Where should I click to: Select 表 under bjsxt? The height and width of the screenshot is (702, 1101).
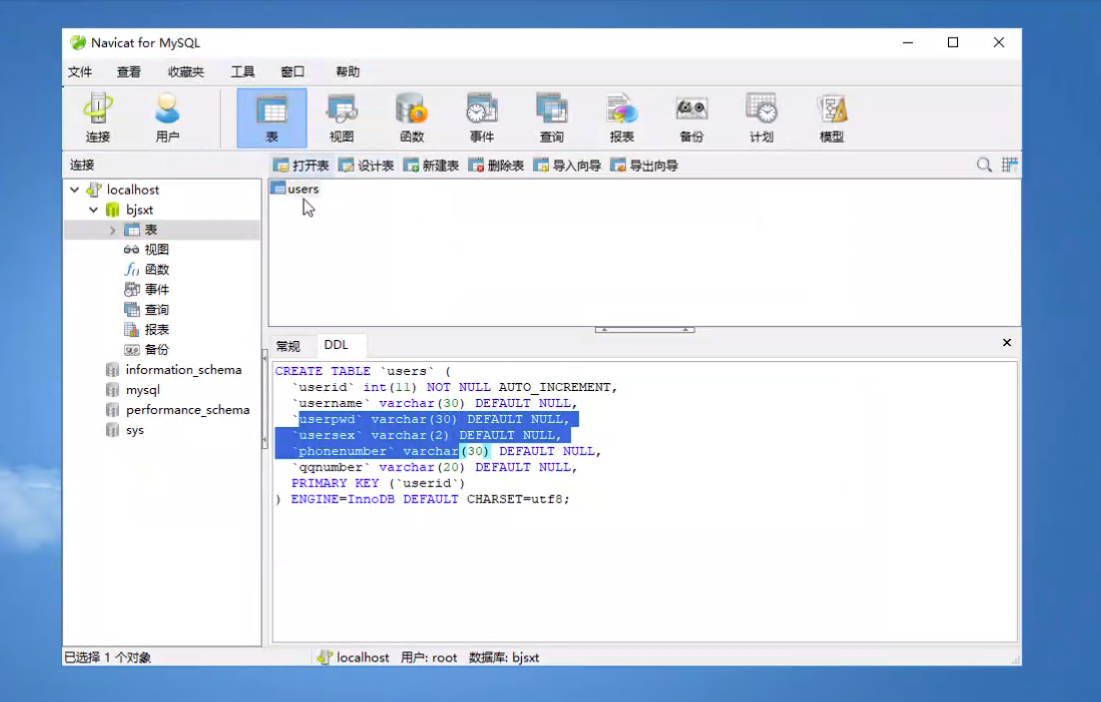151,230
